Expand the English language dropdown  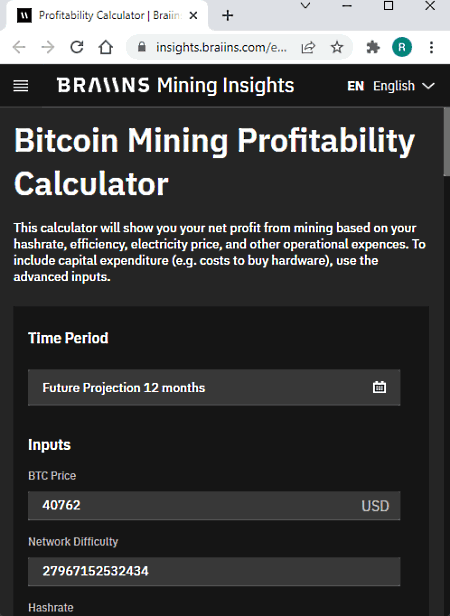pos(391,86)
